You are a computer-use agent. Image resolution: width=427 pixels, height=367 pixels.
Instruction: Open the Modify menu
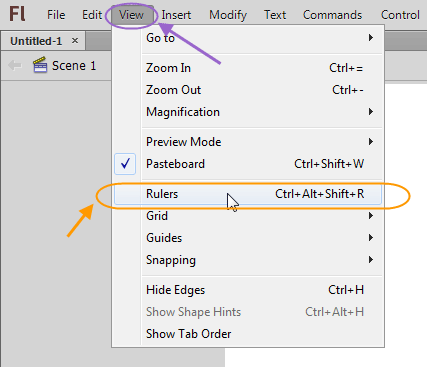coord(228,15)
